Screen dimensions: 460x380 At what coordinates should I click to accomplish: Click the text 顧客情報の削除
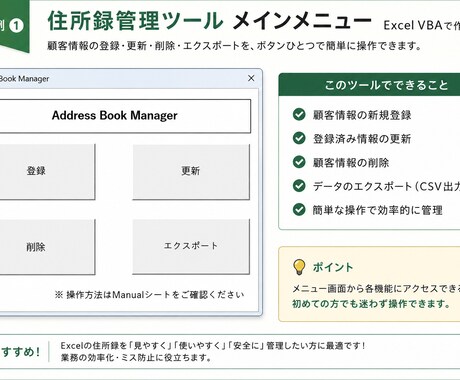point(351,163)
